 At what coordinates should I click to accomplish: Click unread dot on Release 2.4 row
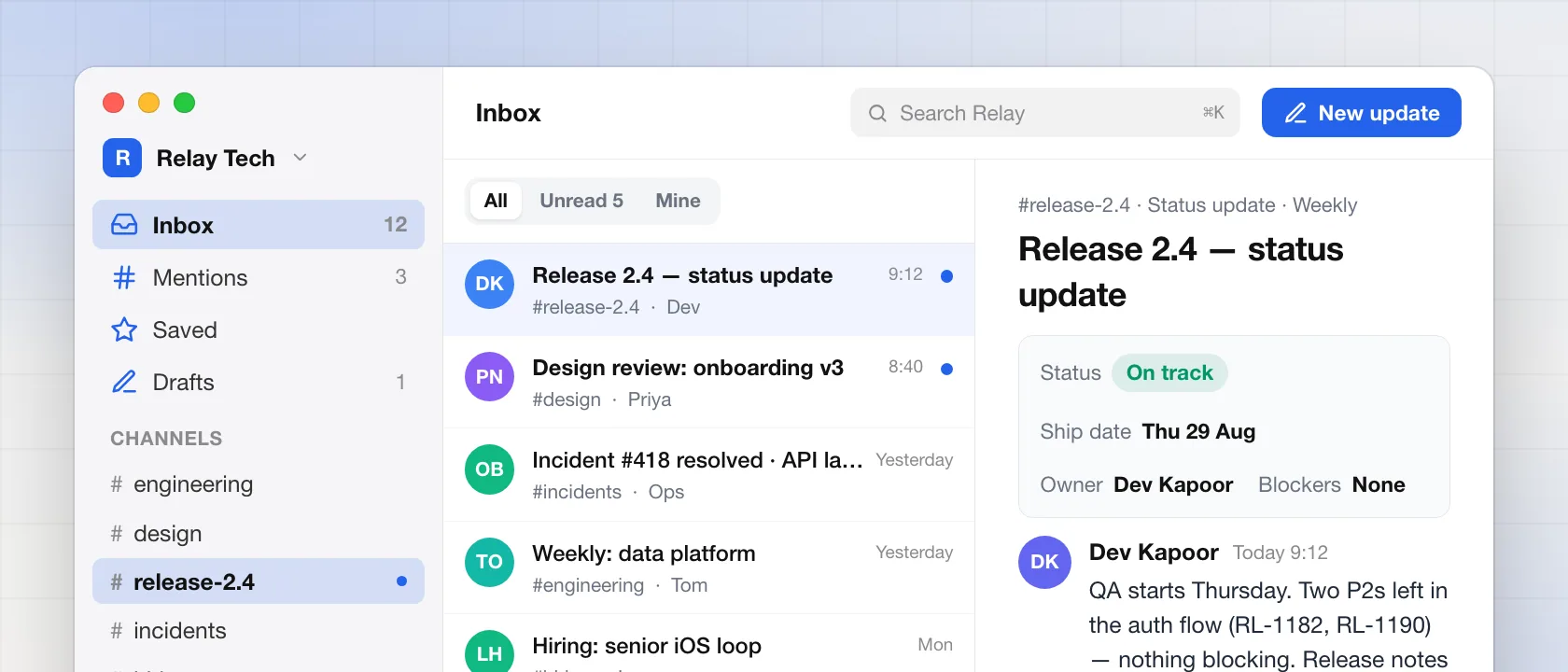tap(946, 275)
